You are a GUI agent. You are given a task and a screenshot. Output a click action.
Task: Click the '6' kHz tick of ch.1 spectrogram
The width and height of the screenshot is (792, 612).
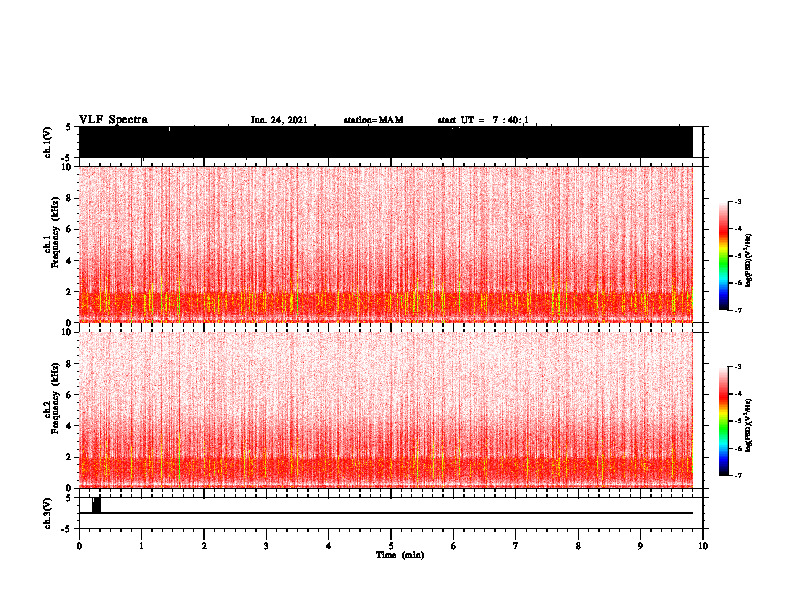(x=70, y=229)
